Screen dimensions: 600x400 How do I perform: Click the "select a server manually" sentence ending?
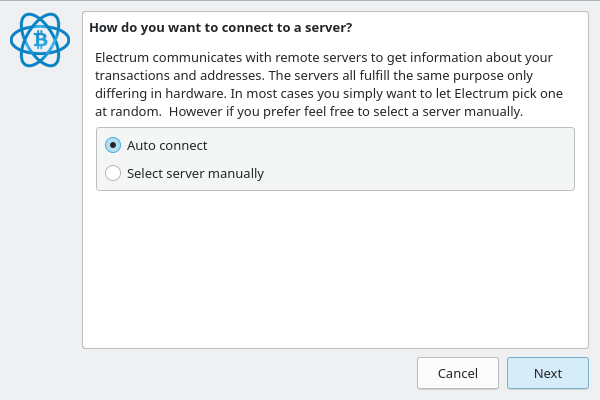pyautogui.click(x=440, y=111)
